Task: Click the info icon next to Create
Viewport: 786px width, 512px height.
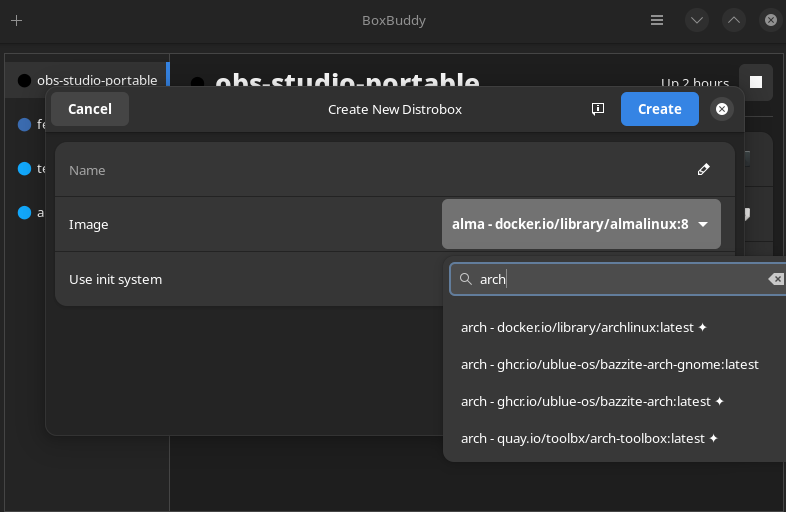Action: (x=598, y=109)
